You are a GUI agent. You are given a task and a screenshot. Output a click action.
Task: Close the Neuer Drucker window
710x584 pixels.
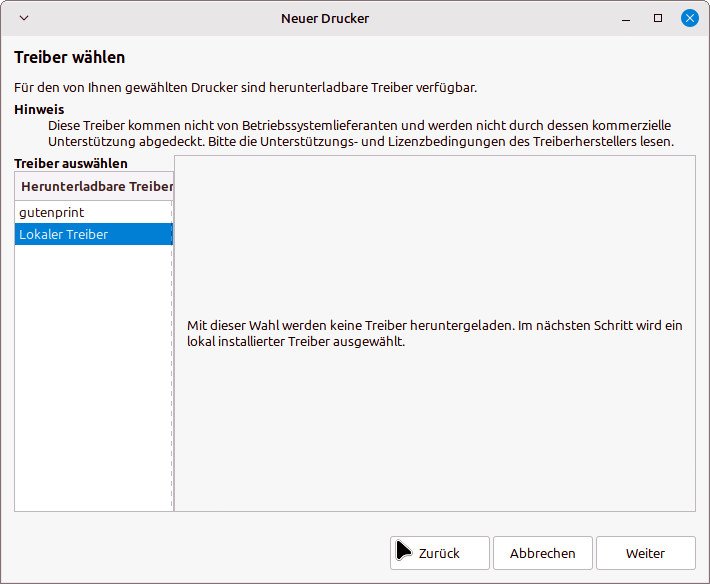tap(690, 18)
